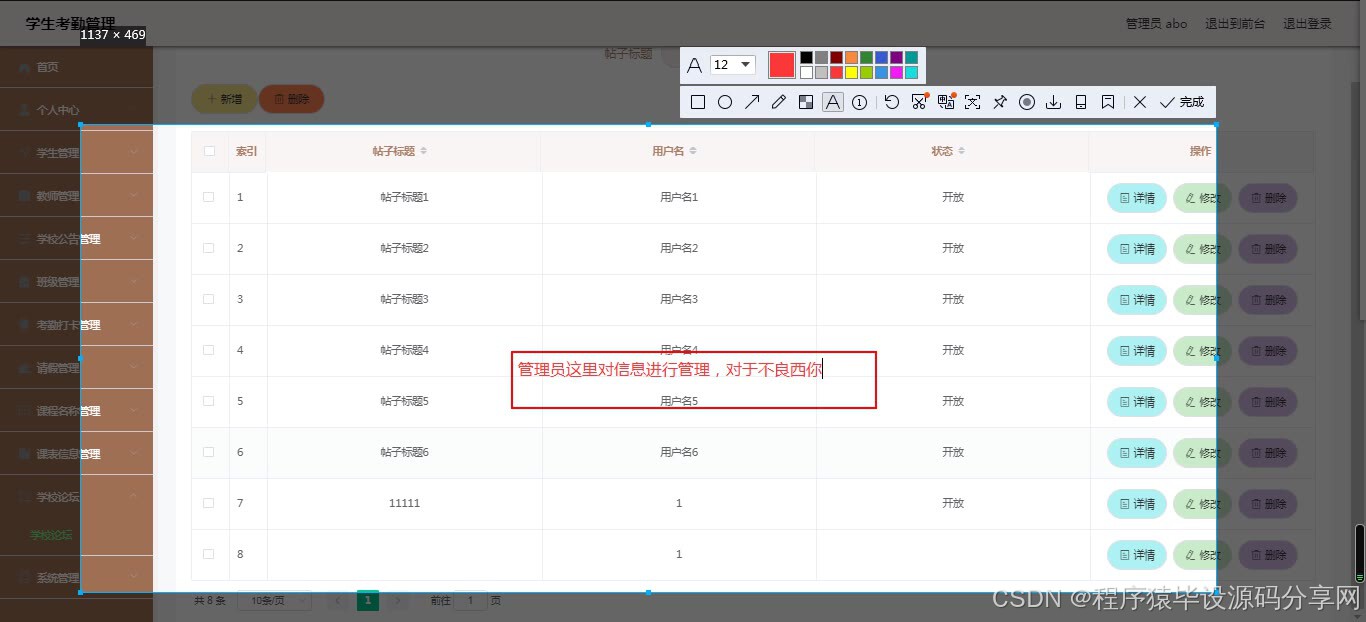Expand the 学生管理 sidebar menu
This screenshot has width=1366, height=622.
point(76,153)
